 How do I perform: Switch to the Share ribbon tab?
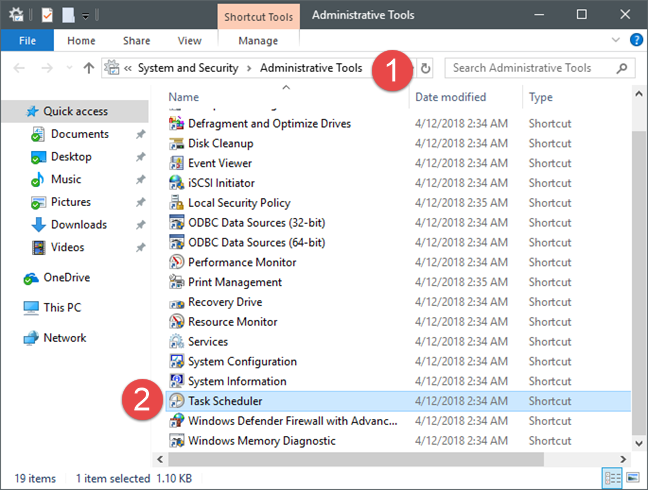pyautogui.click(x=136, y=40)
